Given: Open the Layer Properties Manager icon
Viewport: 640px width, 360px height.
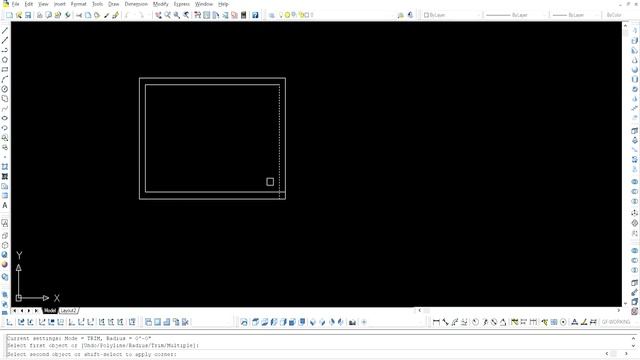Looking at the screenshot, I should pyautogui.click(x=271, y=15).
